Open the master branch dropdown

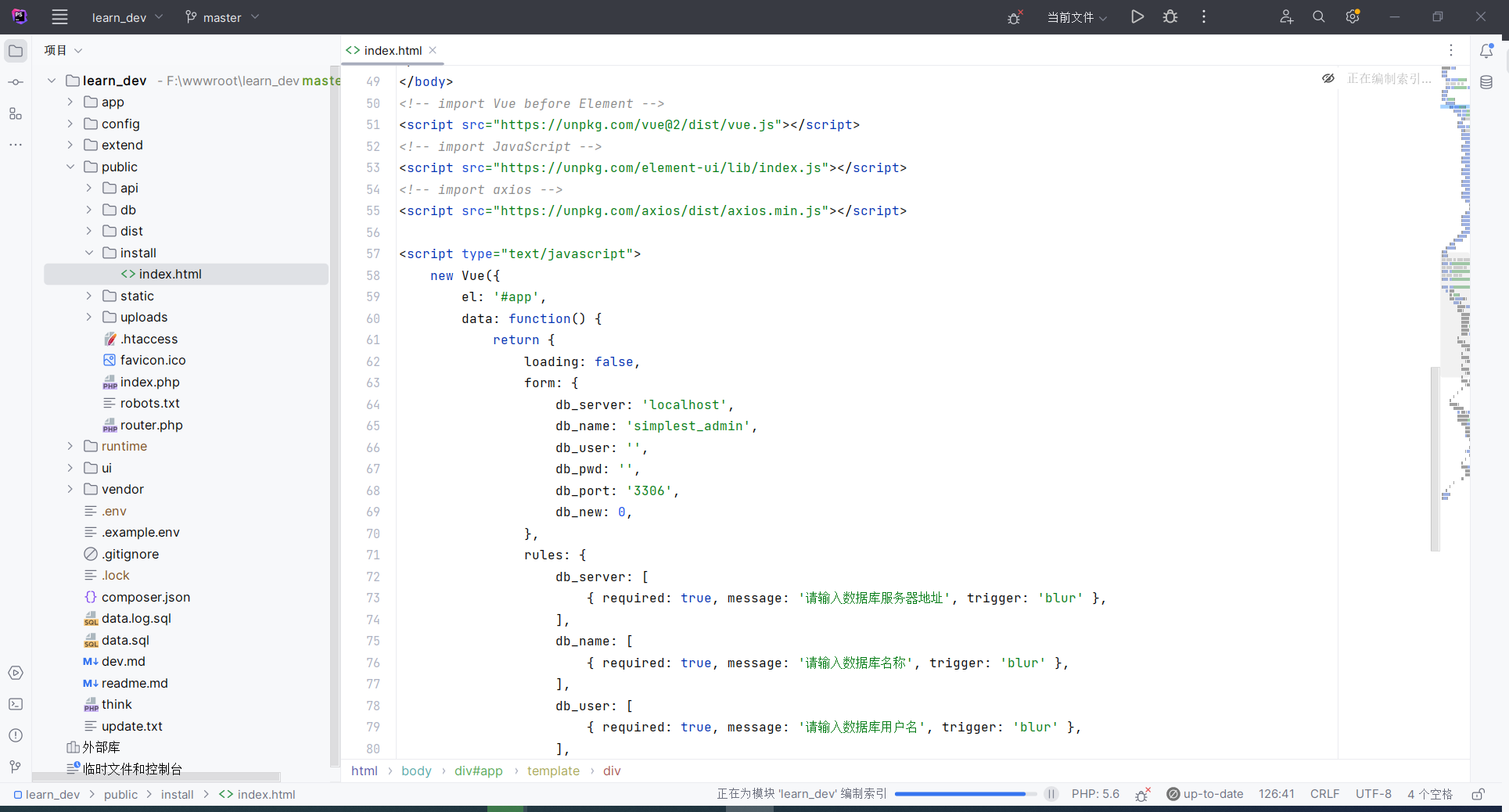(x=222, y=17)
